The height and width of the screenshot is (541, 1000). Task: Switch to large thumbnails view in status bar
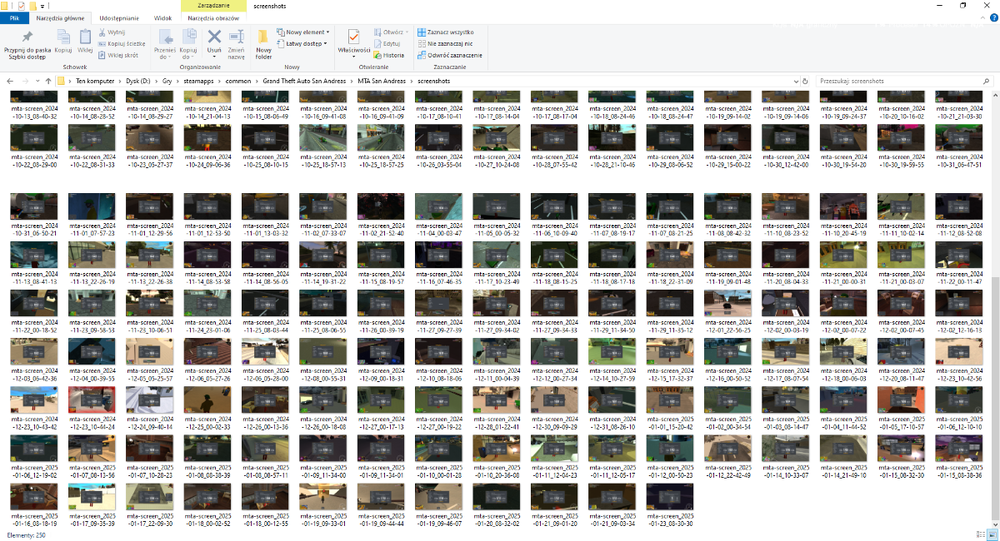point(992,535)
